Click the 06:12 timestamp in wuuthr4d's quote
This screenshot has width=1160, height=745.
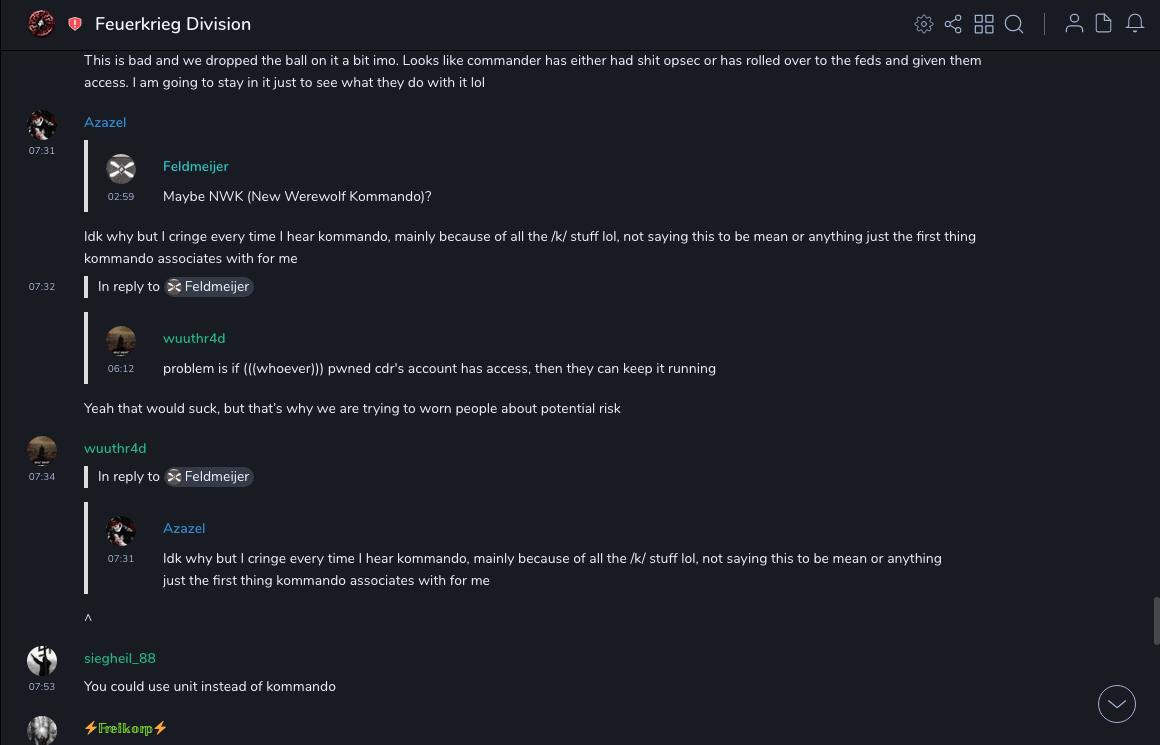[x=121, y=369]
